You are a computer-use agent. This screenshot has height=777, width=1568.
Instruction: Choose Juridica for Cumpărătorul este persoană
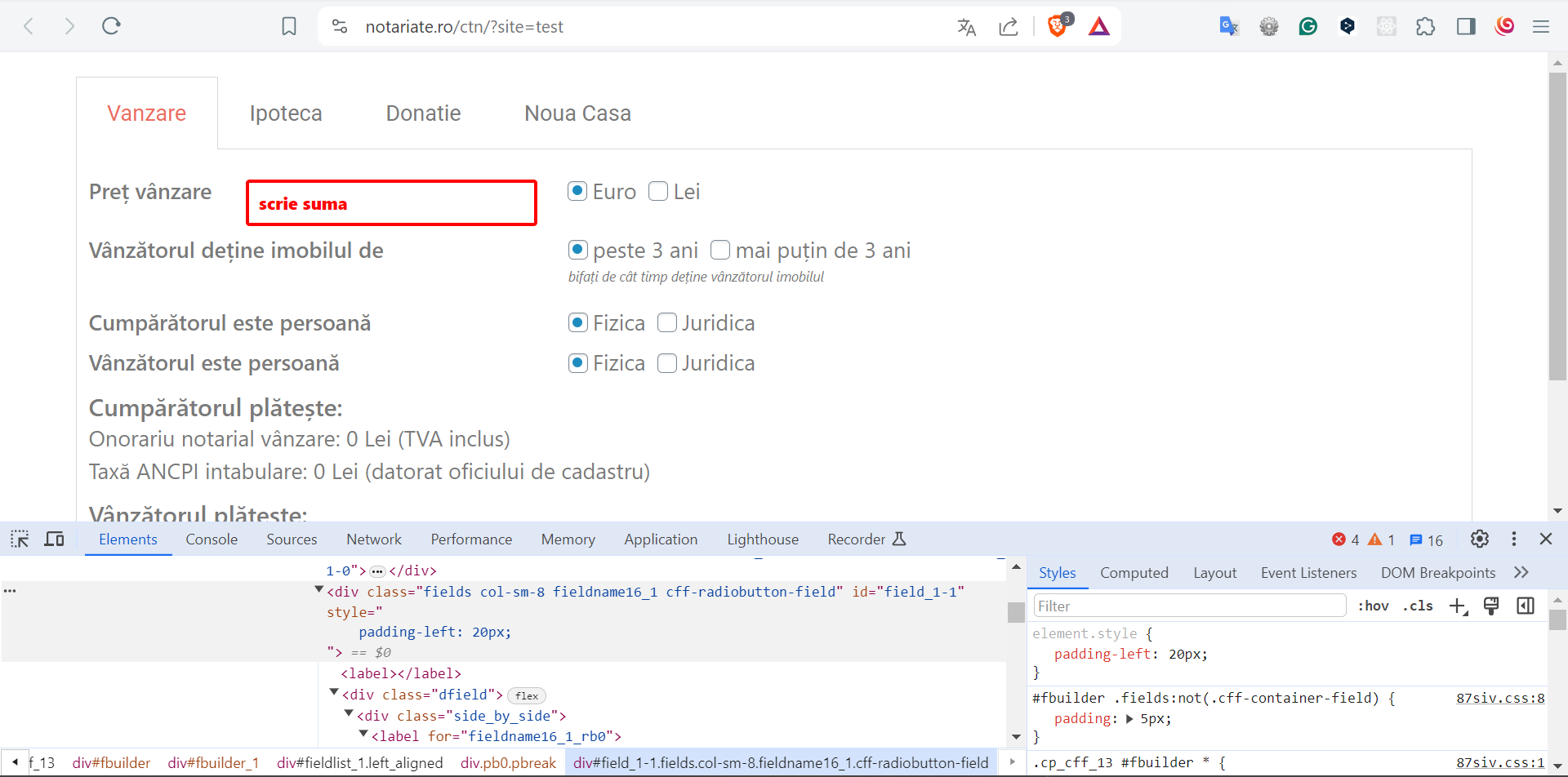pos(667,323)
